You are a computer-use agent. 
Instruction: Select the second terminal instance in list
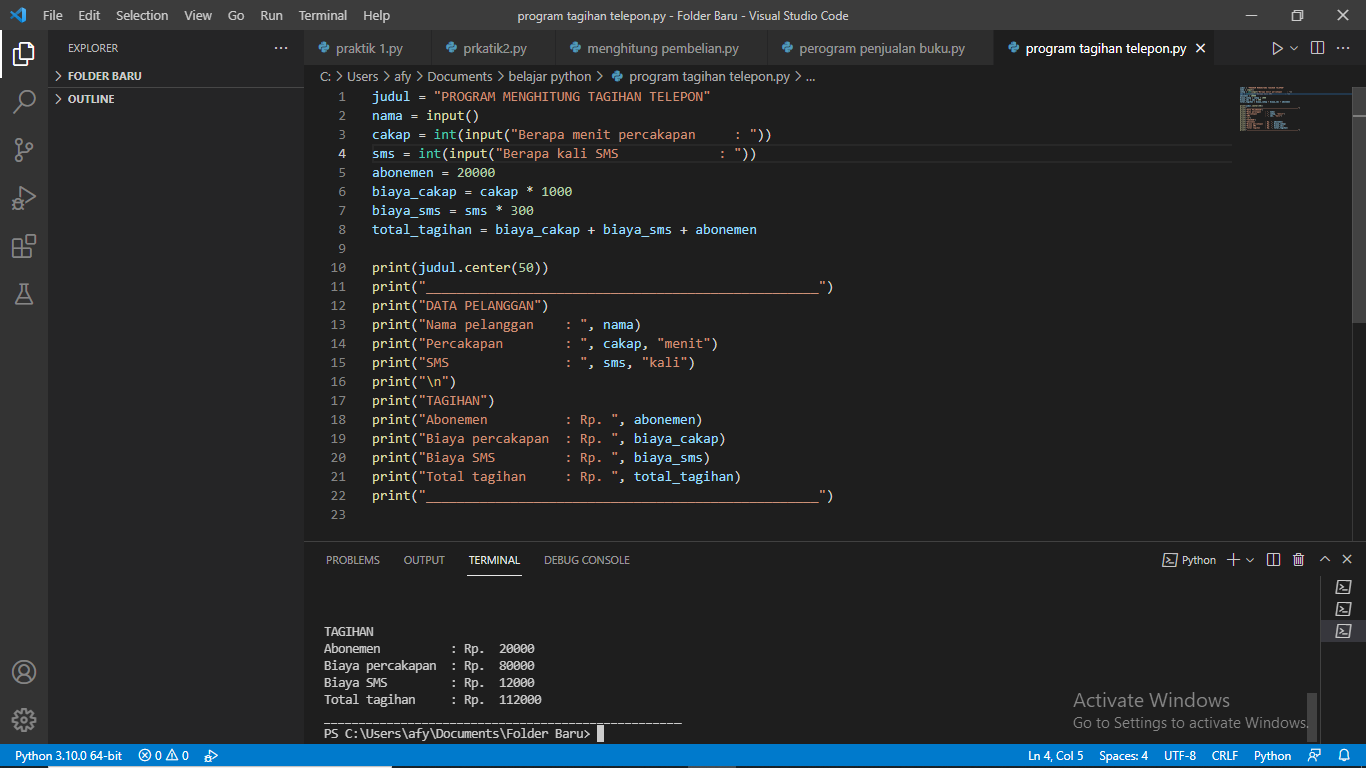[1343, 609]
